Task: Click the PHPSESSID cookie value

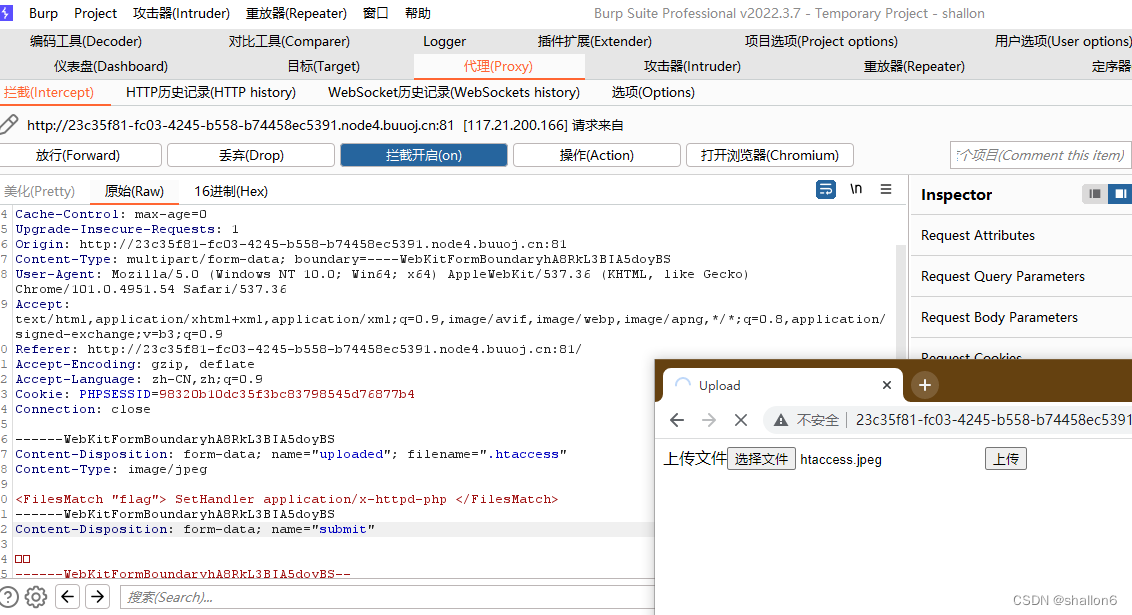Action: [x=287, y=394]
